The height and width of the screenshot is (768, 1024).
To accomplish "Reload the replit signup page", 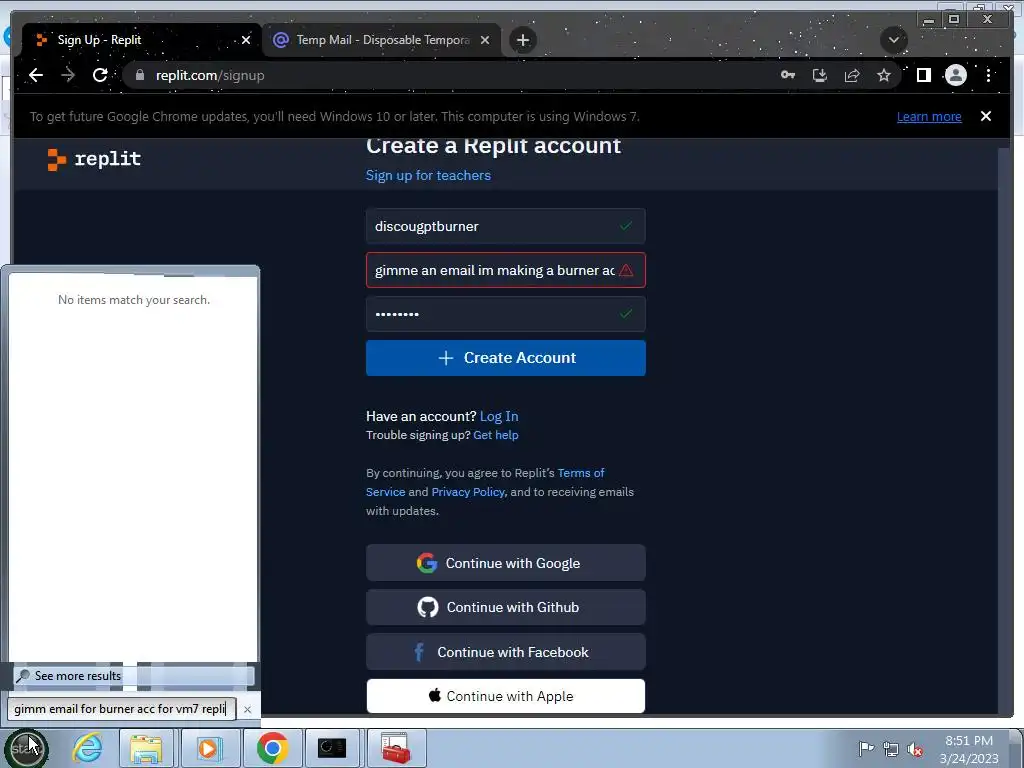I will click(x=100, y=75).
